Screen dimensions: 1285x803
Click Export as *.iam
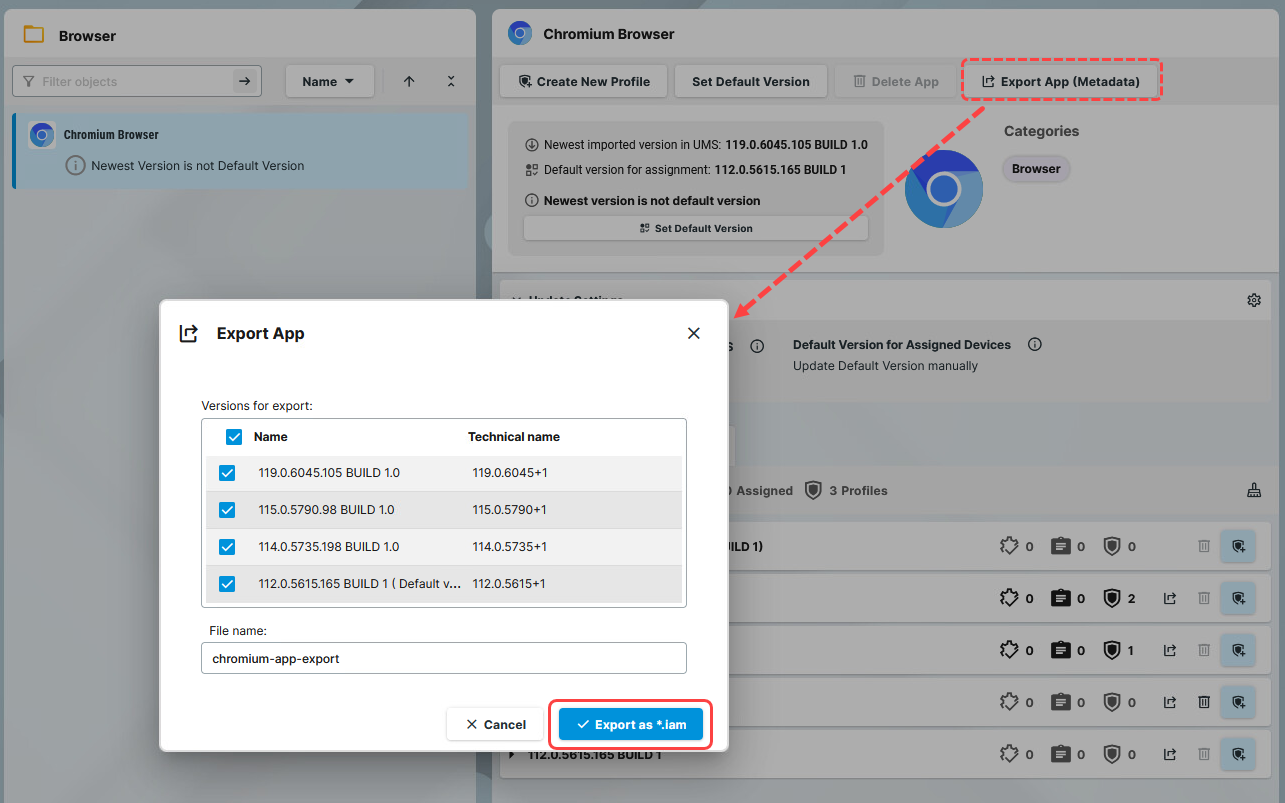click(x=630, y=724)
